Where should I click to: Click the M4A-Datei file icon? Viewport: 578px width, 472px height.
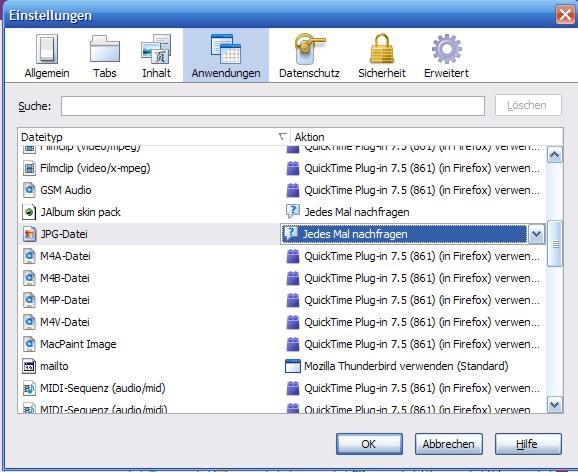point(29,256)
